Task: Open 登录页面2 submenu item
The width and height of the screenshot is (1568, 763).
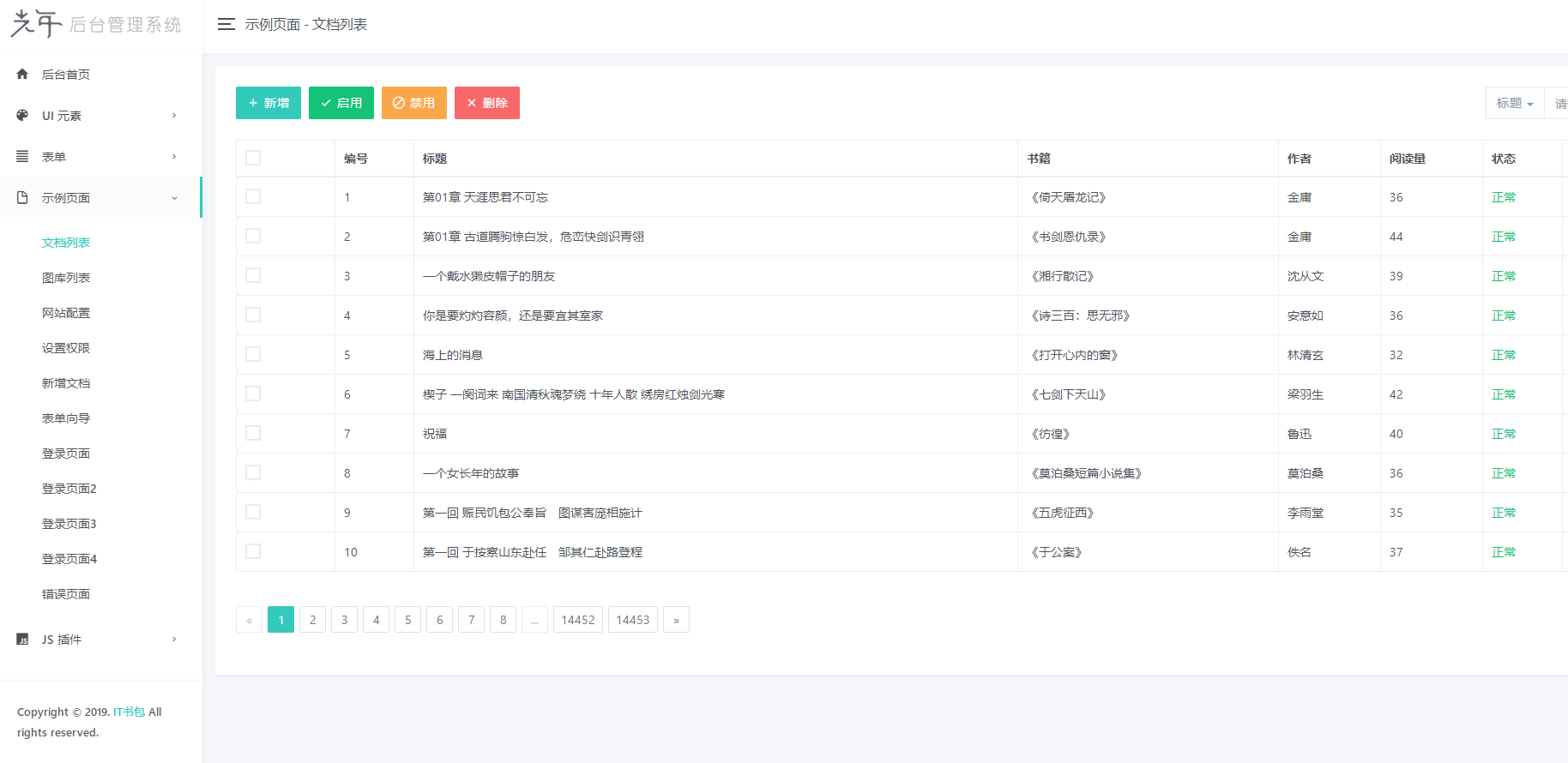Action: pos(69,489)
